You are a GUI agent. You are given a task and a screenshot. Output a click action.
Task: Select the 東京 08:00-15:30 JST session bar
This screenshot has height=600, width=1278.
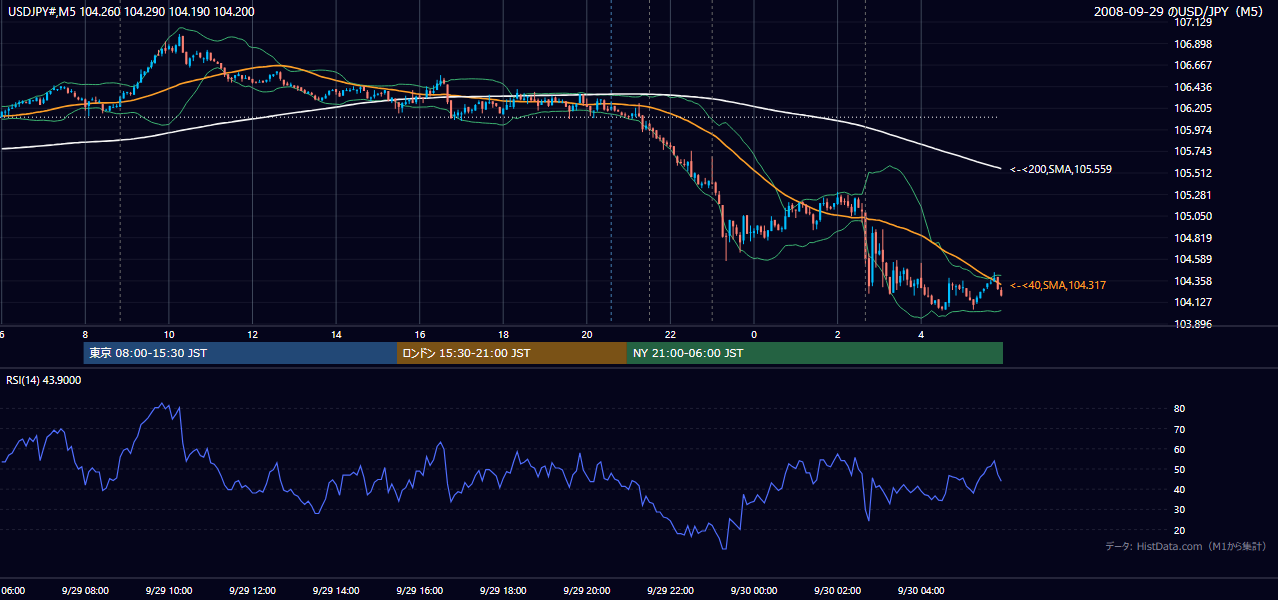click(240, 353)
